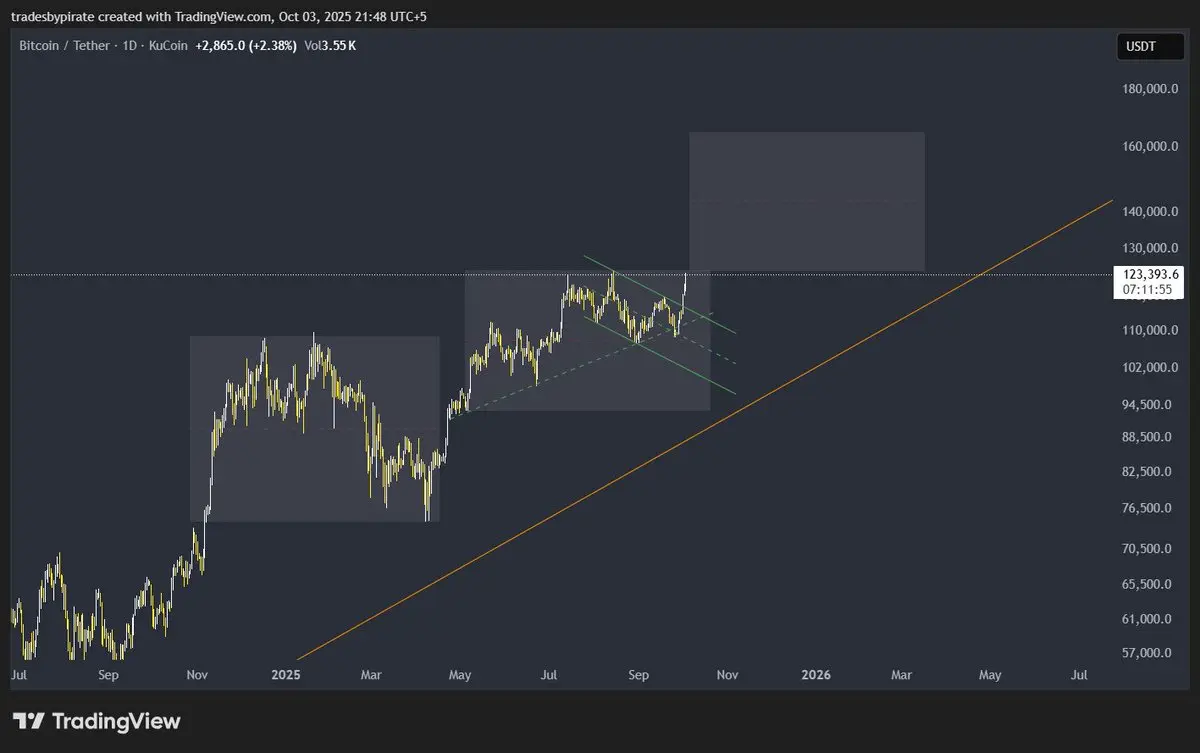Viewport: 1200px width, 753px height.
Task: Select the lower green channel line
Action: [660, 355]
